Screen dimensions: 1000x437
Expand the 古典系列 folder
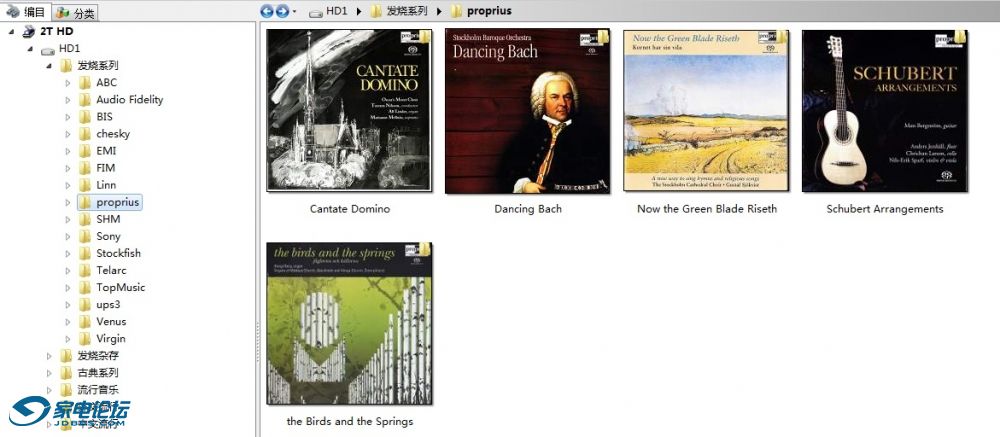49,373
